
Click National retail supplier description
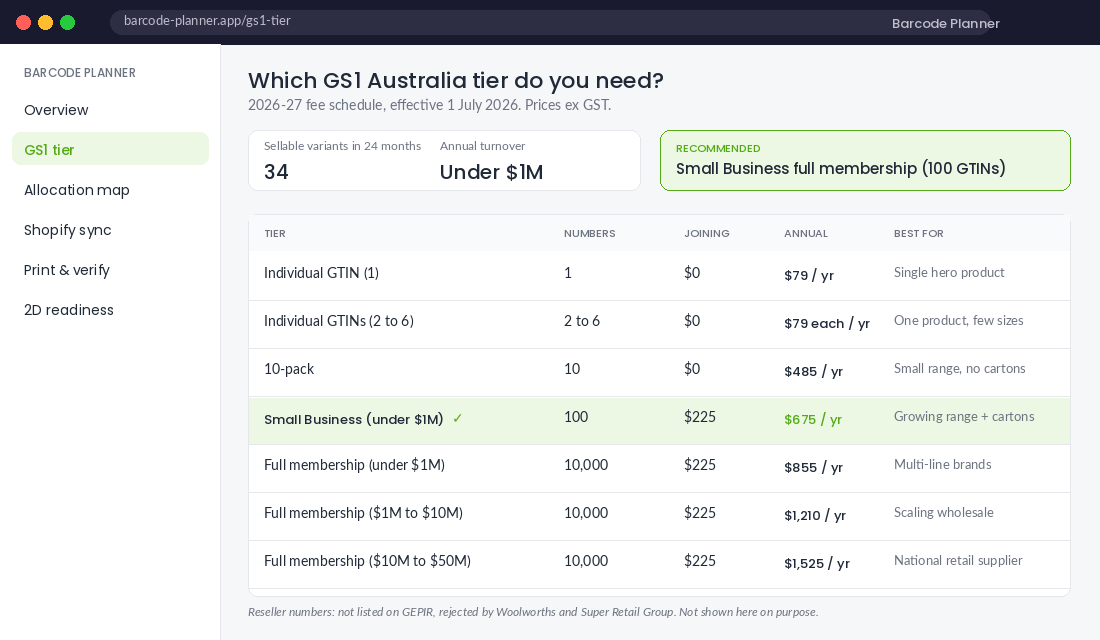coord(958,561)
